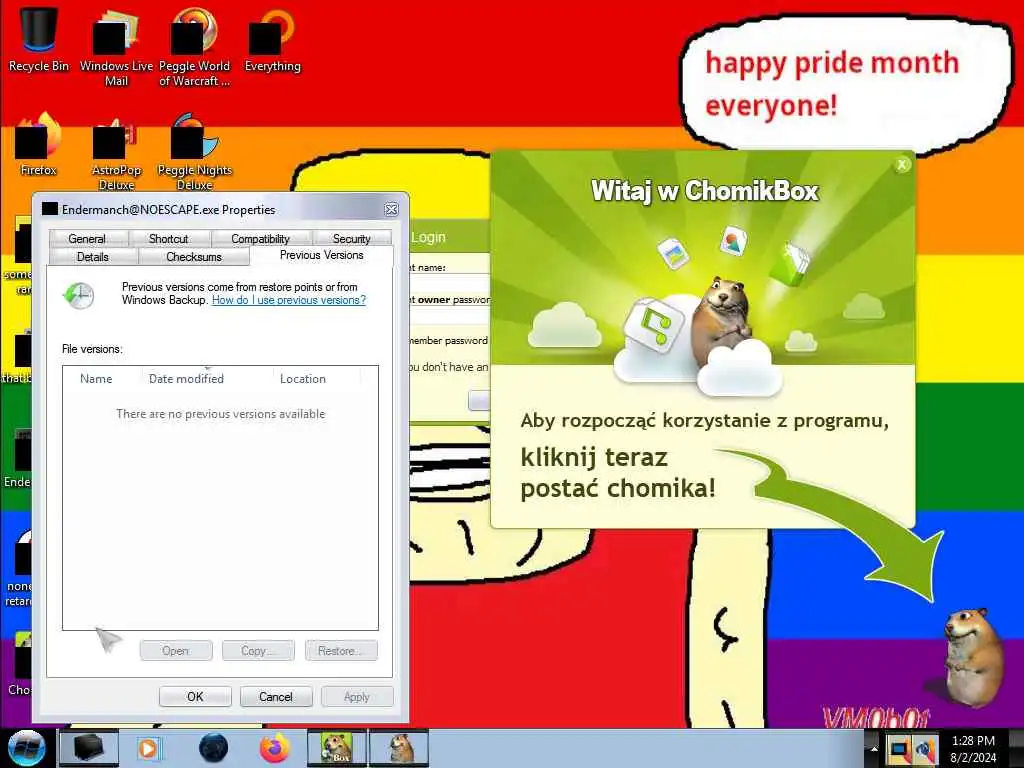Click the "There are no previous versions available" message
Screen dimensions: 1024x768
tap(221, 414)
